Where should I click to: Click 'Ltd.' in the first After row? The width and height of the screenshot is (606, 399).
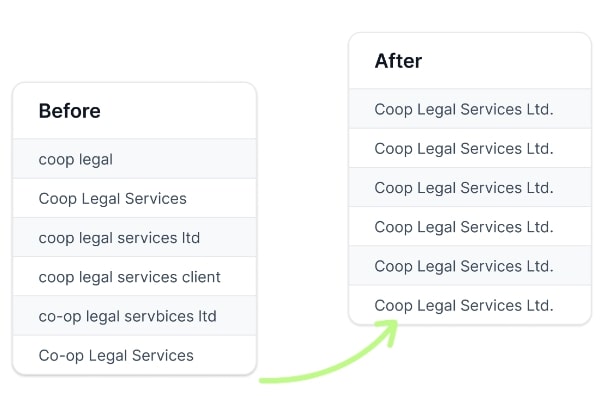tap(540, 109)
